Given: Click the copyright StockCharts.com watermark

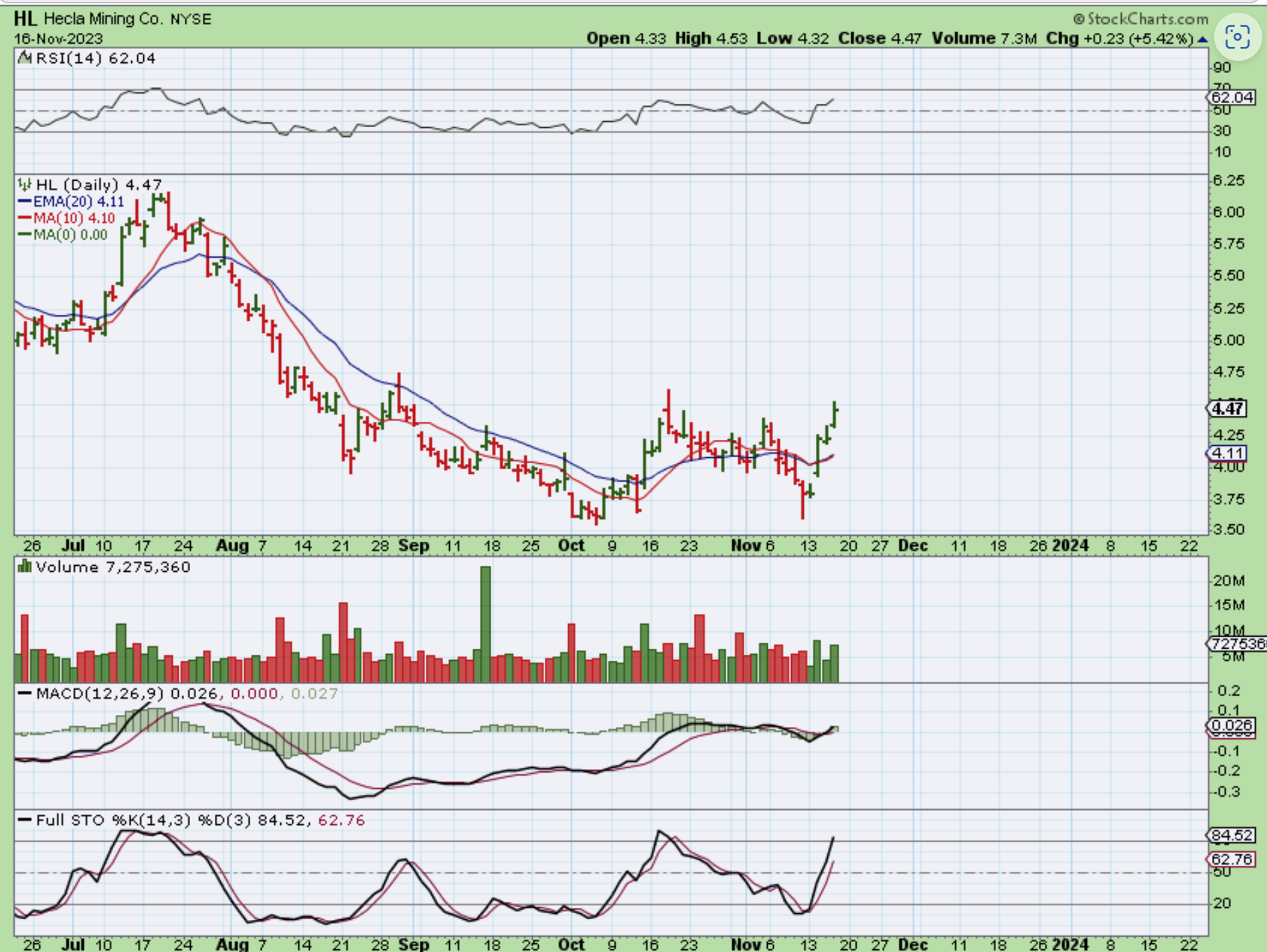Looking at the screenshot, I should click(x=1141, y=19).
